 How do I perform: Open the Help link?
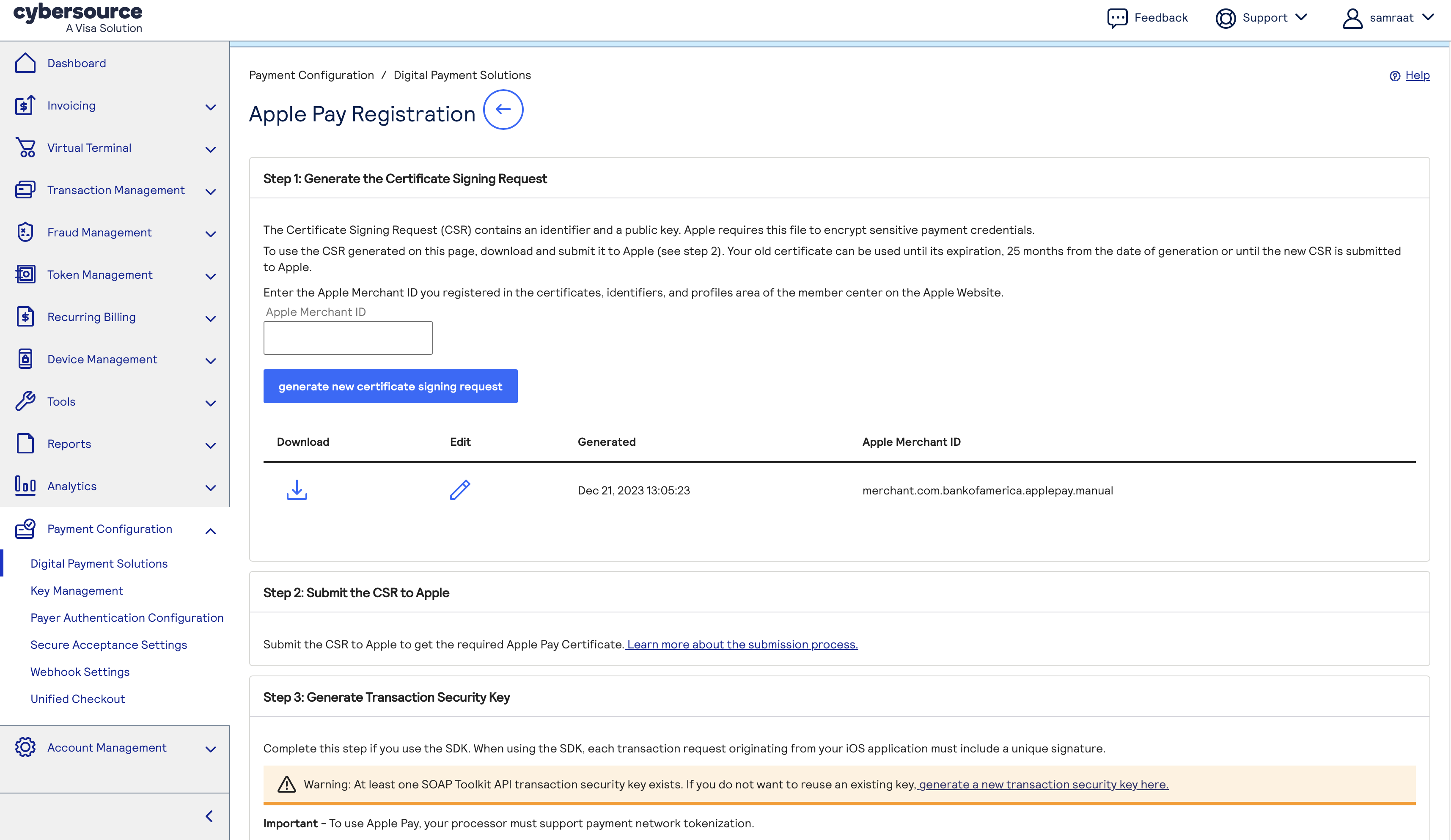[1416, 75]
